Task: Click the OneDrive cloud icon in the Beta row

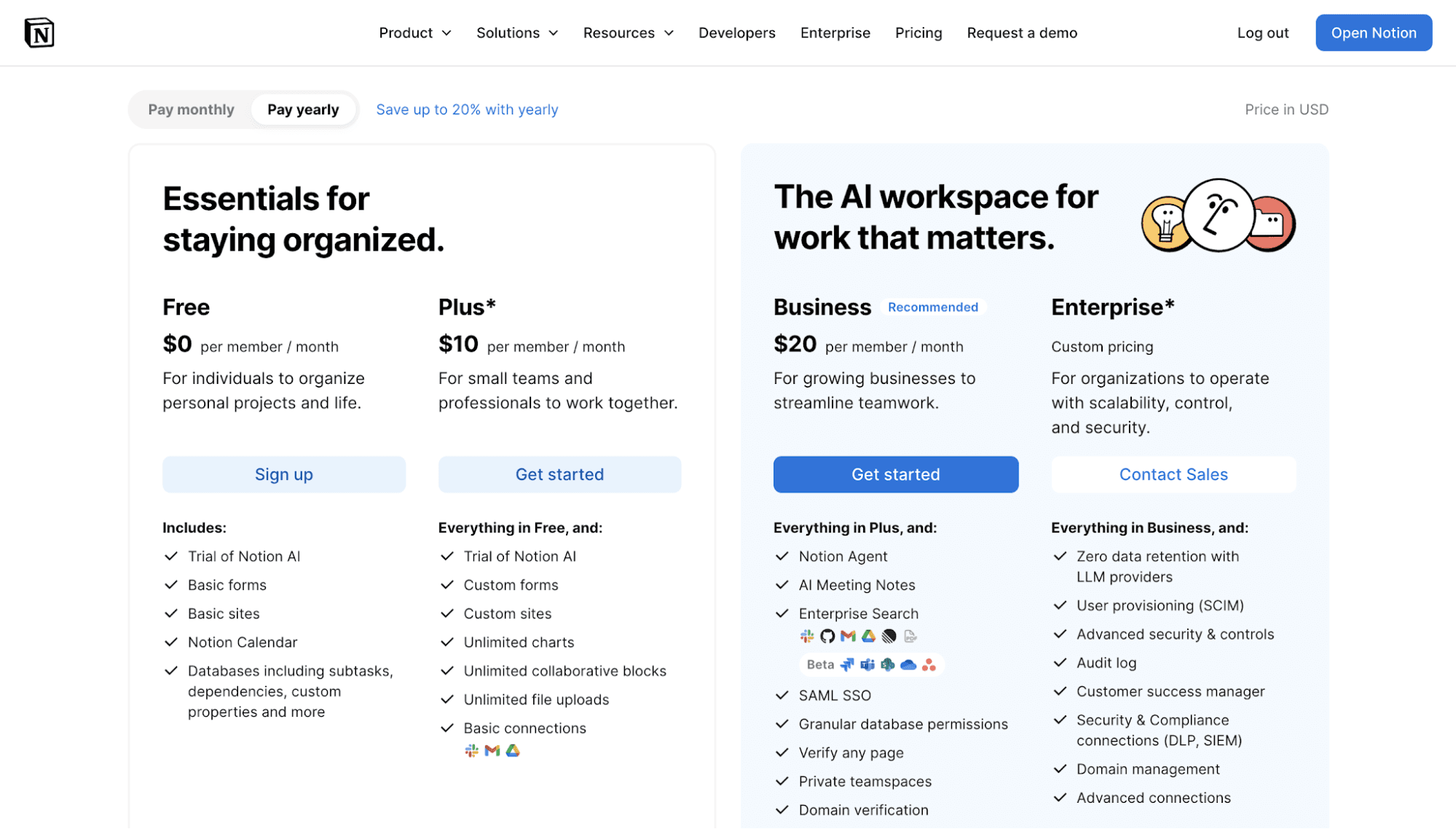Action: pyautogui.click(x=908, y=665)
